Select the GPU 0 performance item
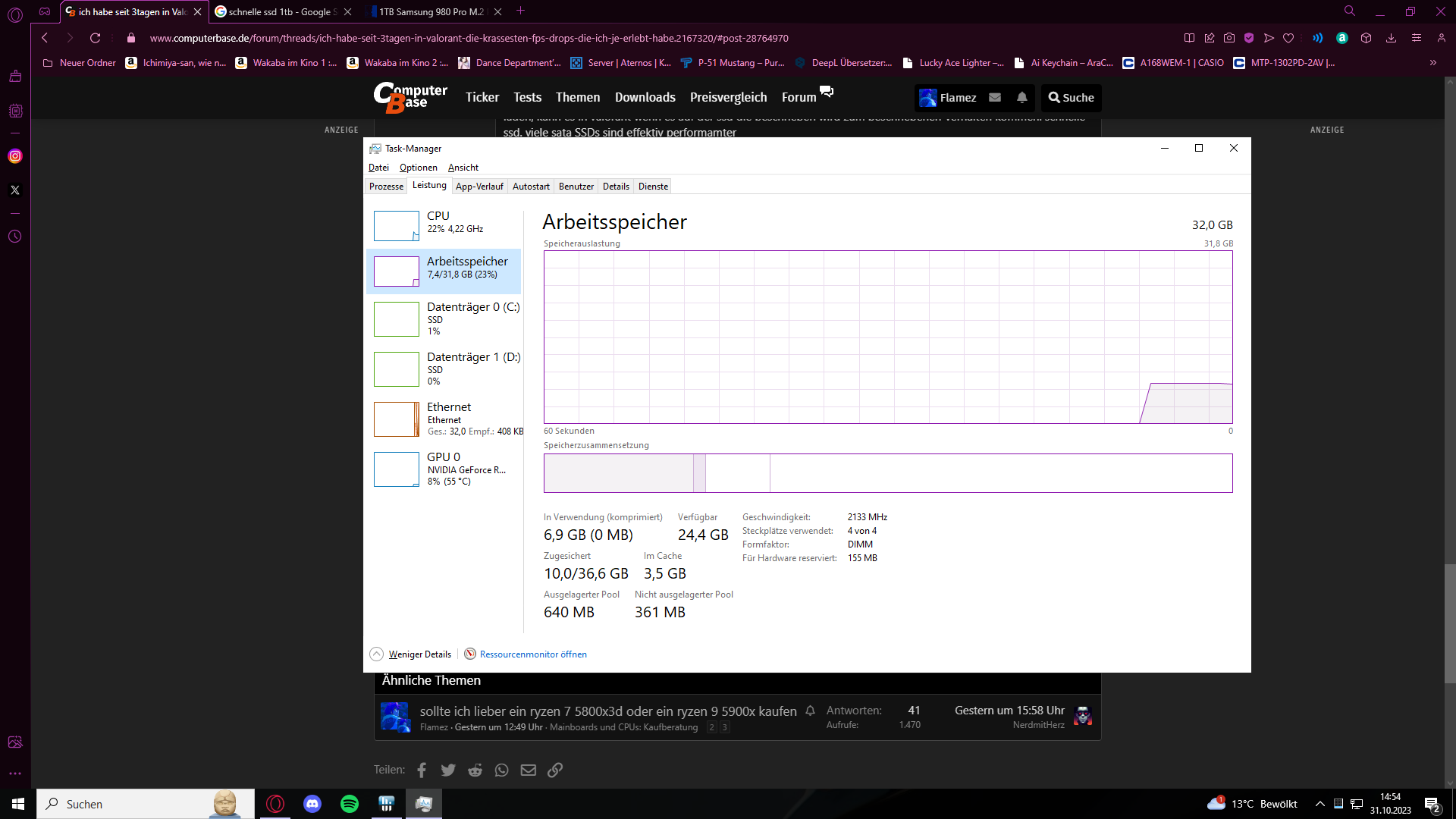1456x819 pixels. tap(444, 469)
